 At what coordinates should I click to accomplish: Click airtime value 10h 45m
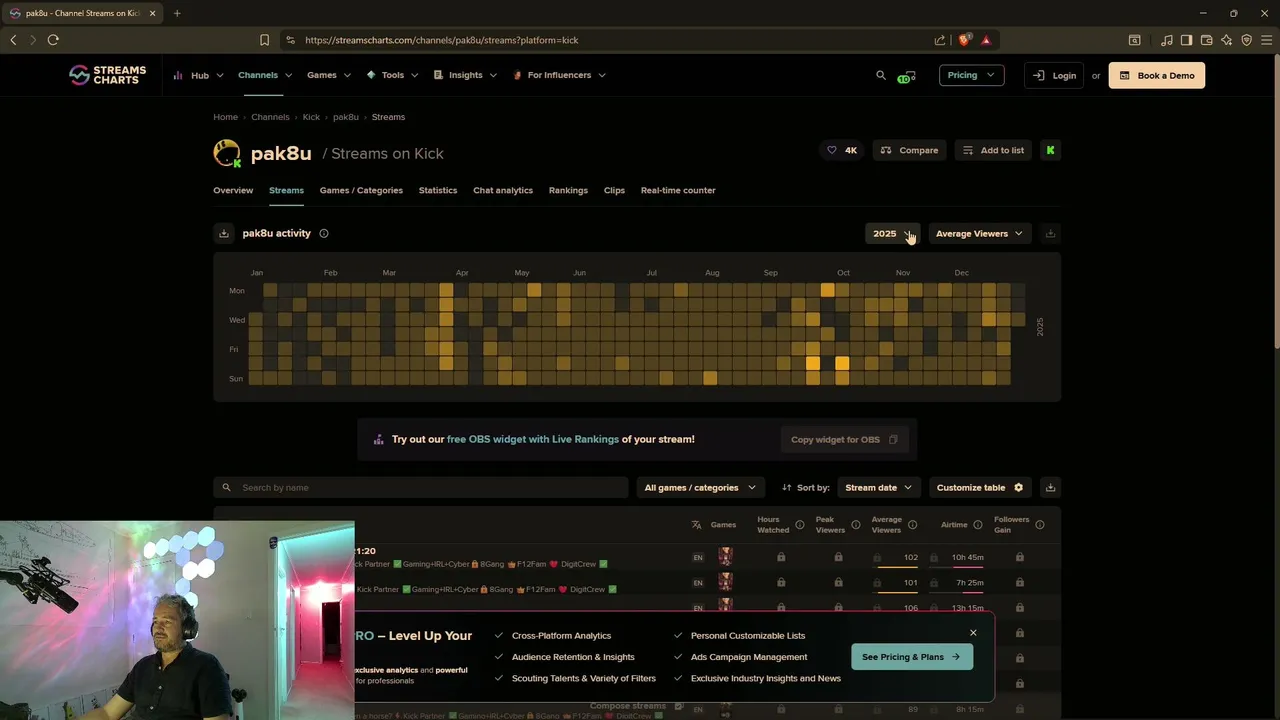pyautogui.click(x=967, y=557)
